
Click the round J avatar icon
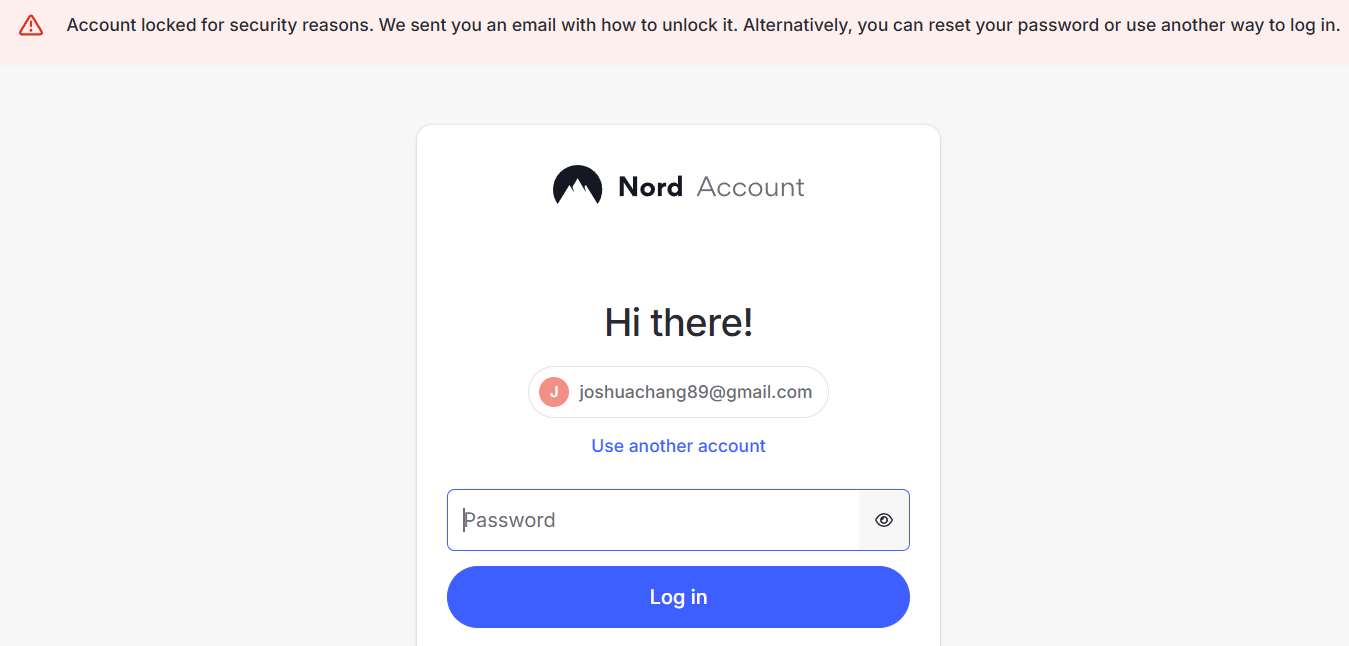tap(554, 392)
